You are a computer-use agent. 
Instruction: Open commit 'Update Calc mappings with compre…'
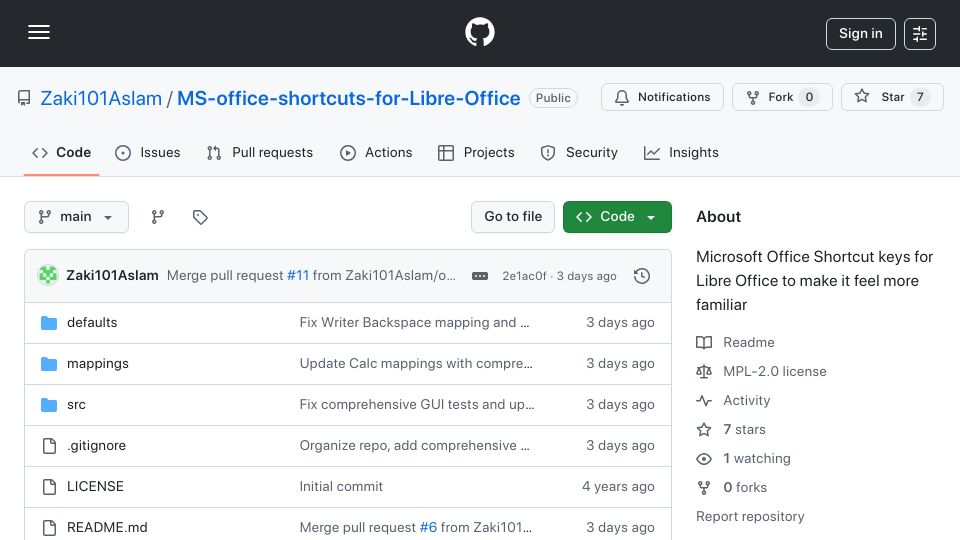coord(416,364)
